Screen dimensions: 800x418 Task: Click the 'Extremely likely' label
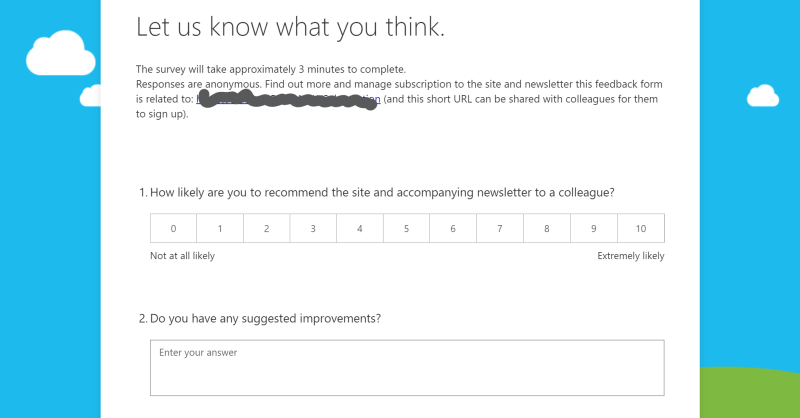click(630, 256)
